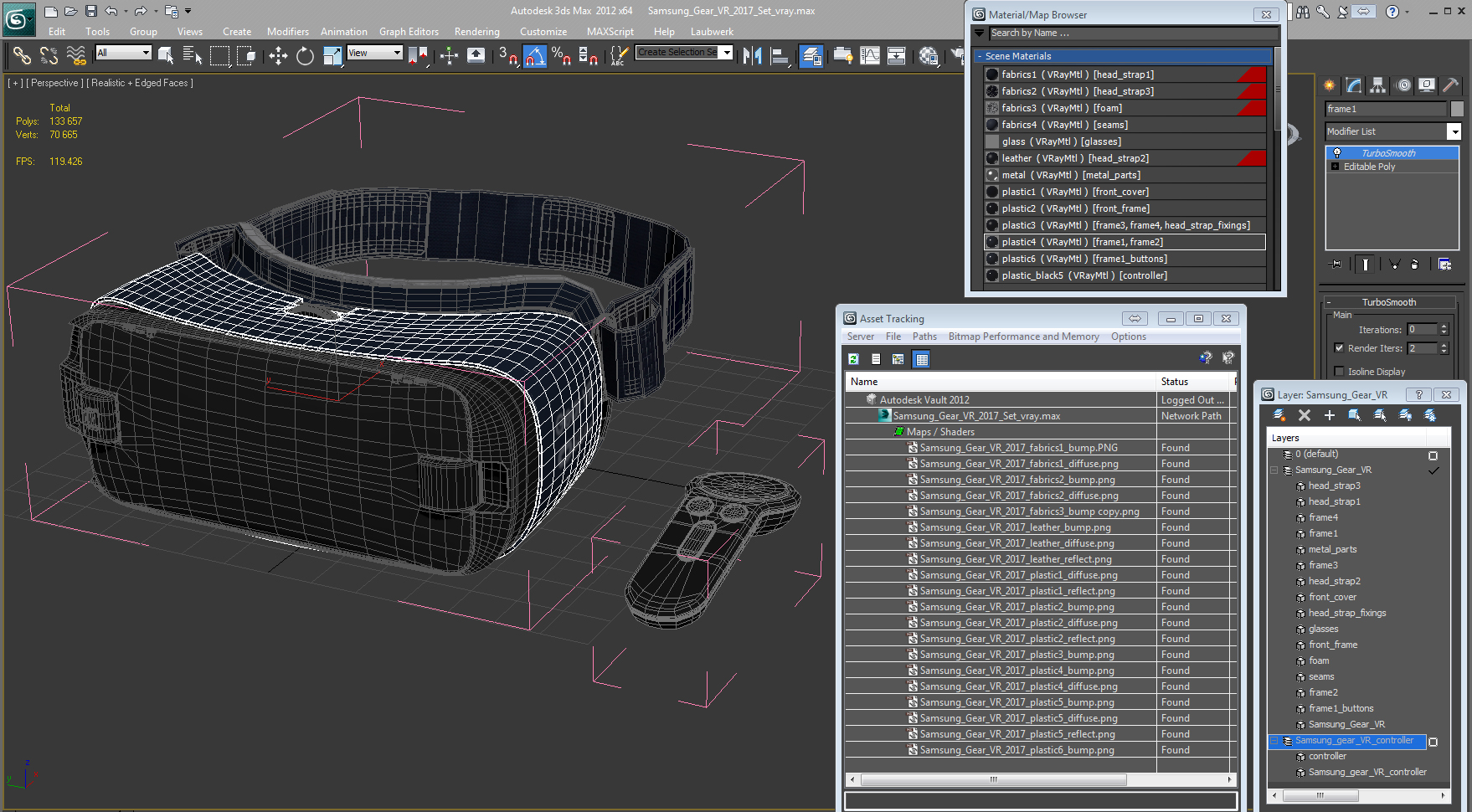Activate the Select and Rotate tool

[x=305, y=56]
